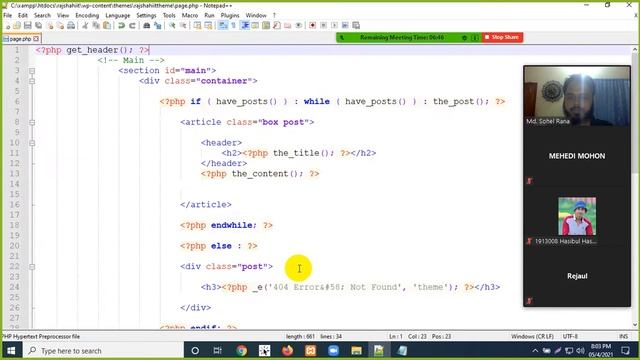
Task: Click the MEHEDI MOHON participant tile
Action: click(x=577, y=156)
